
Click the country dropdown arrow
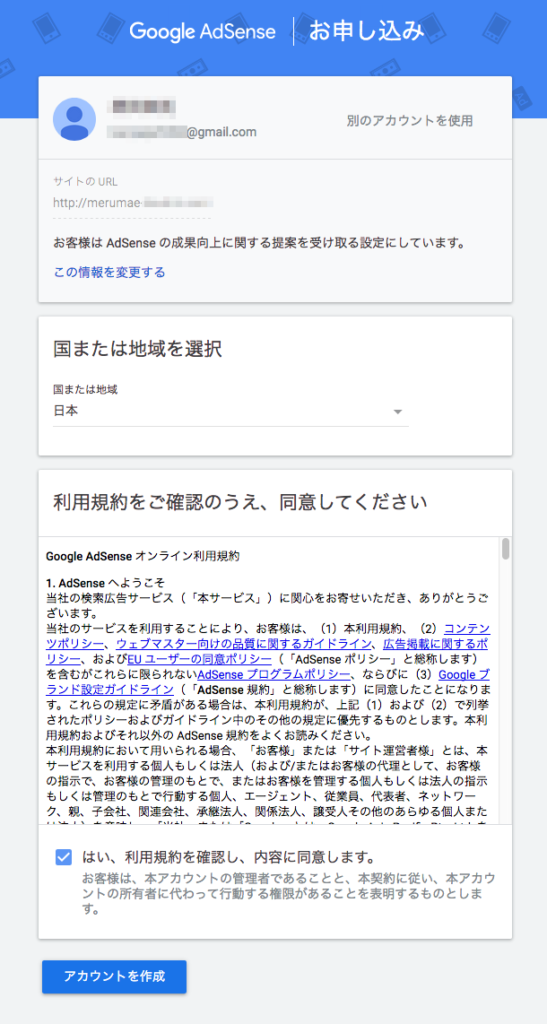pyautogui.click(x=398, y=412)
